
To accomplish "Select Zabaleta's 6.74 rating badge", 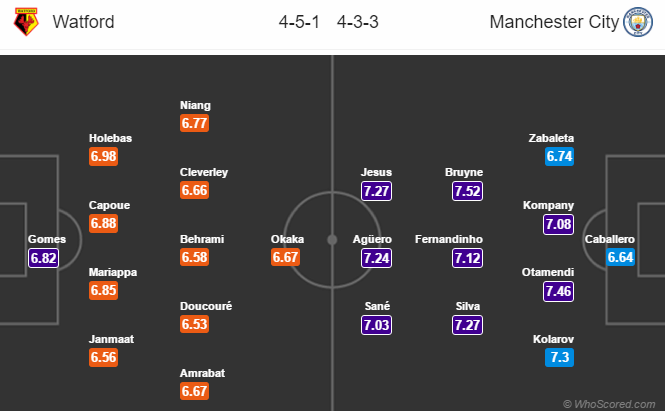I will tap(560, 156).
